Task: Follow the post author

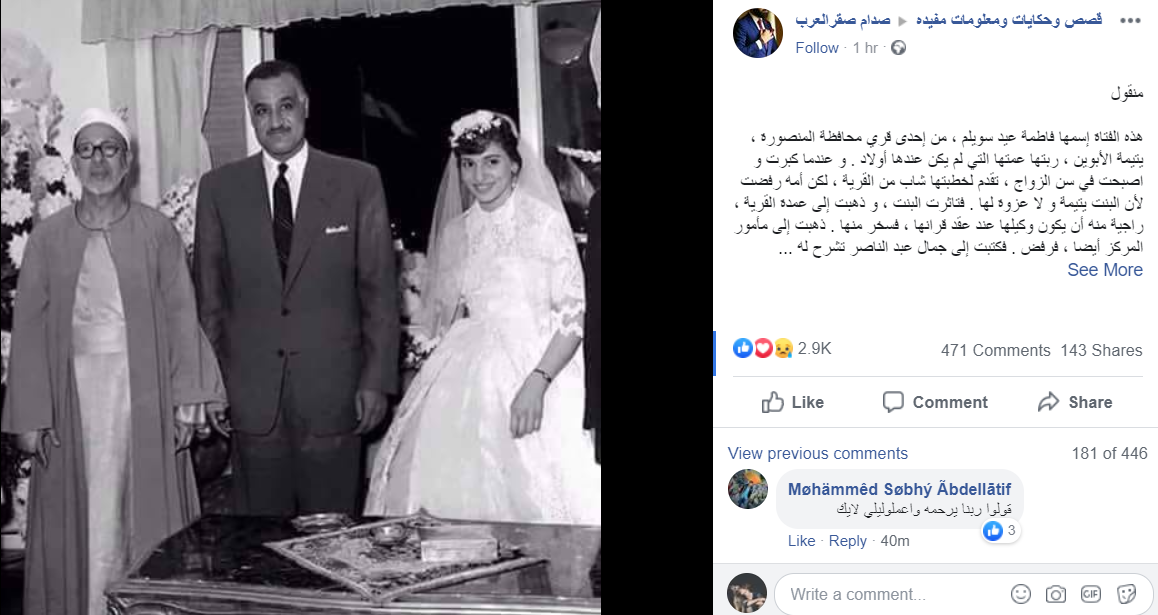Action: pyautogui.click(x=817, y=48)
